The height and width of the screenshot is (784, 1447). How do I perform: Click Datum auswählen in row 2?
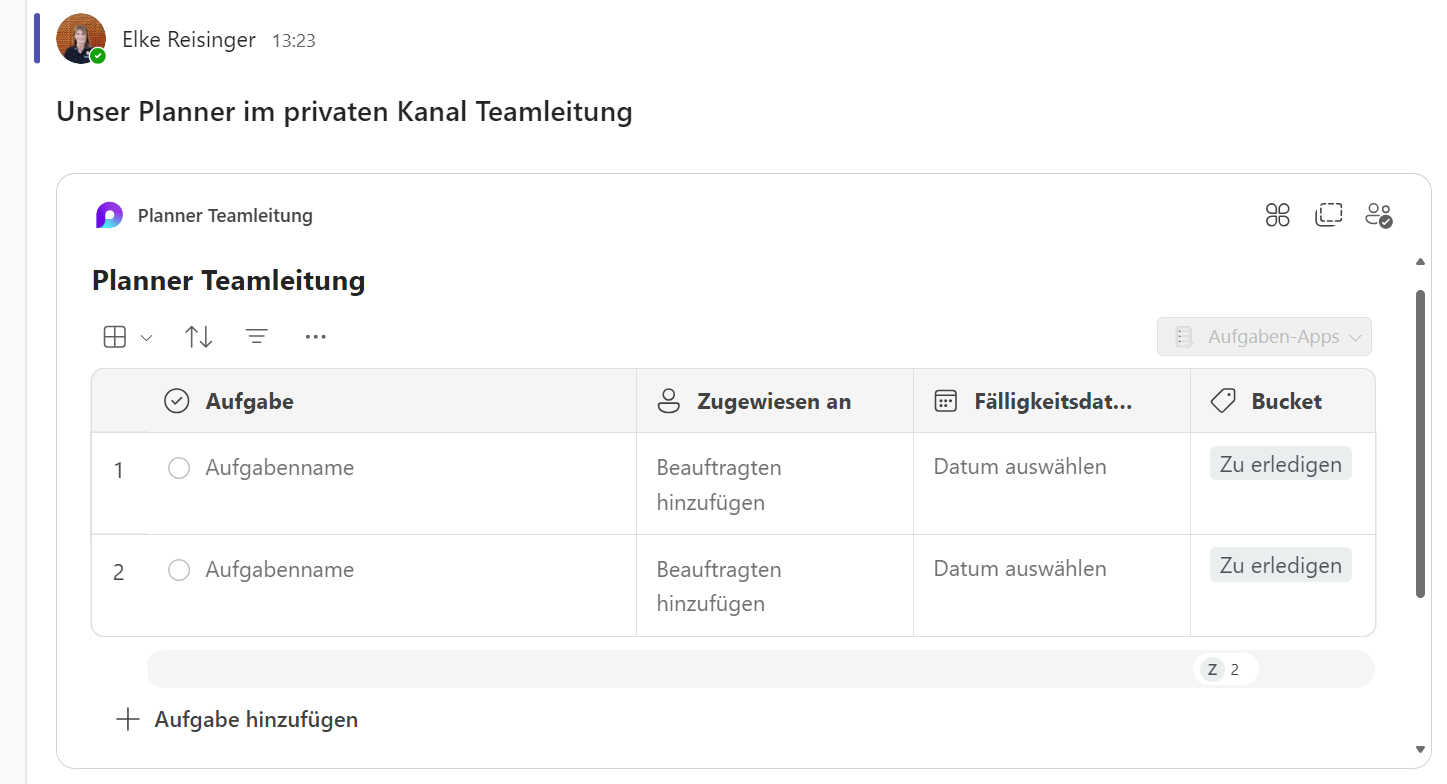click(x=1020, y=569)
